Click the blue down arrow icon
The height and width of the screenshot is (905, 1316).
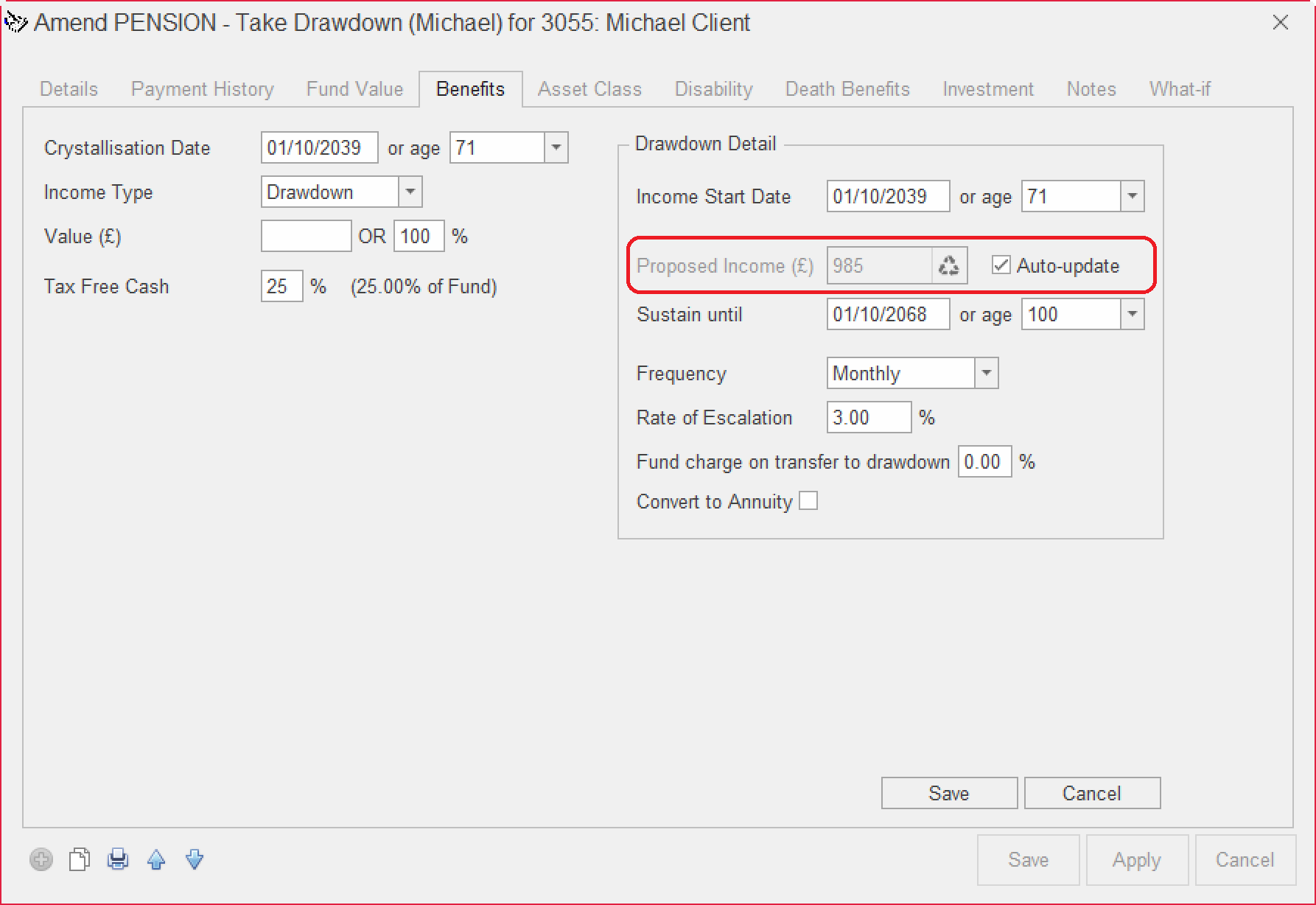pyautogui.click(x=195, y=859)
